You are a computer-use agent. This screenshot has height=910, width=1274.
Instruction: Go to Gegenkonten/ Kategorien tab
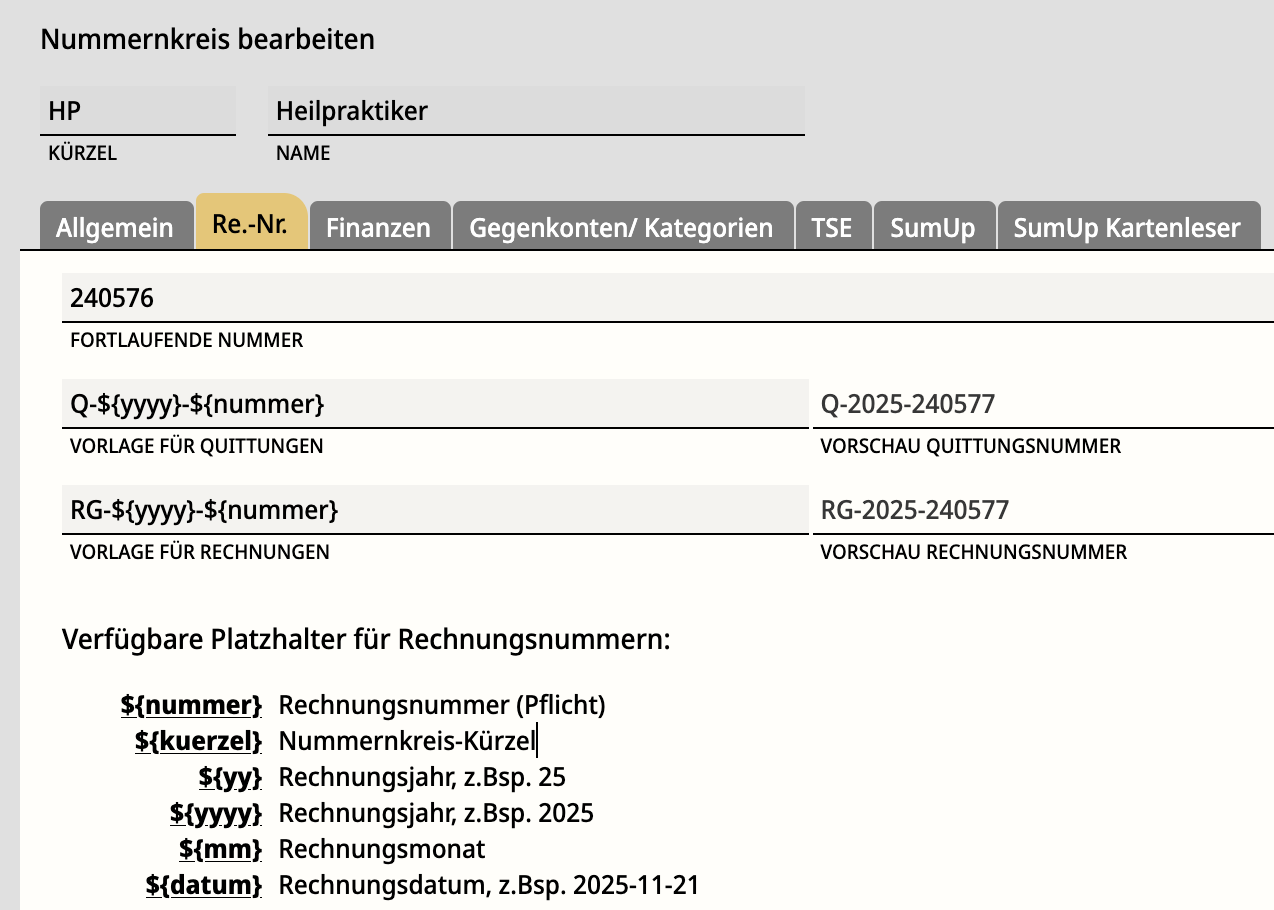(x=621, y=227)
